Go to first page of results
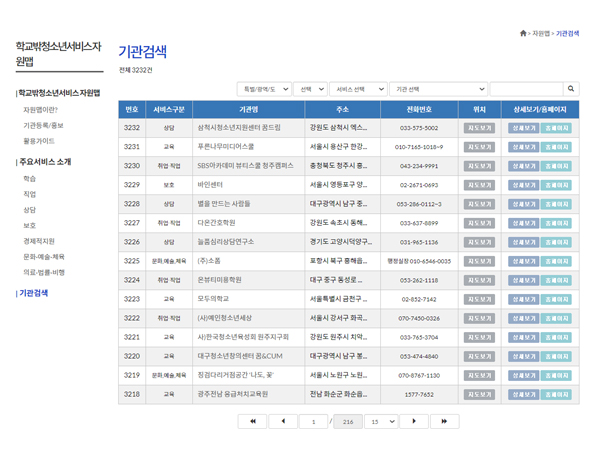The height and width of the screenshot is (450, 600). click(253, 421)
